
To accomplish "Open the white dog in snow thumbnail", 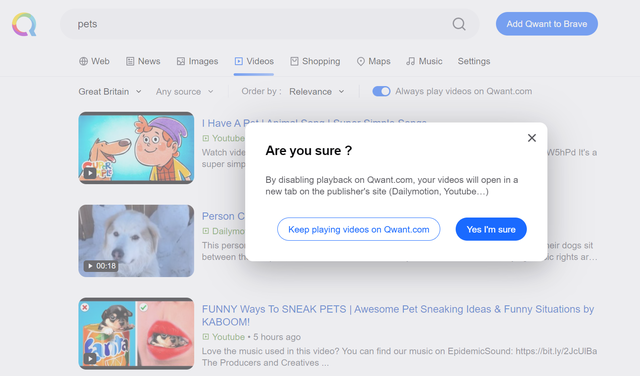I will pos(136,241).
